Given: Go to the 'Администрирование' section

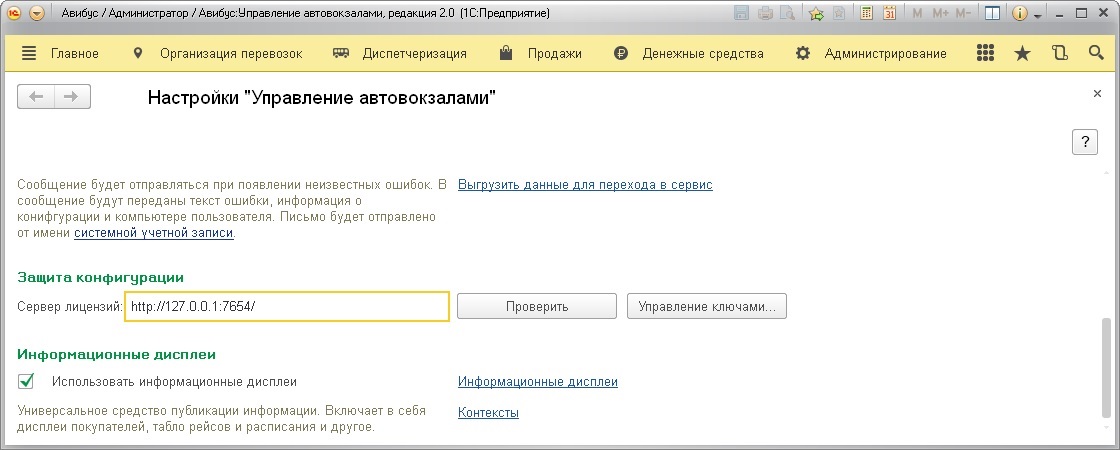Looking at the screenshot, I should [x=871, y=54].
